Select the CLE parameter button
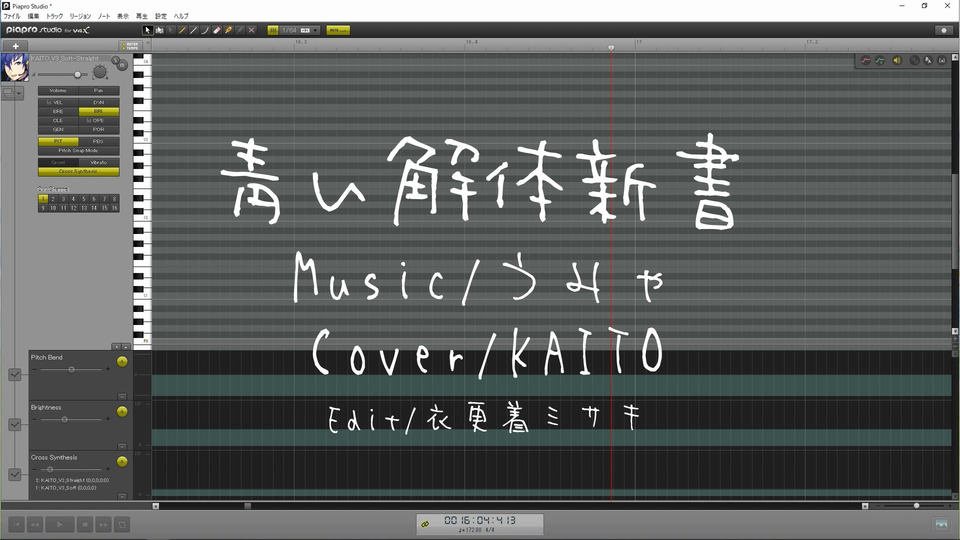The image size is (960, 540). pos(58,121)
